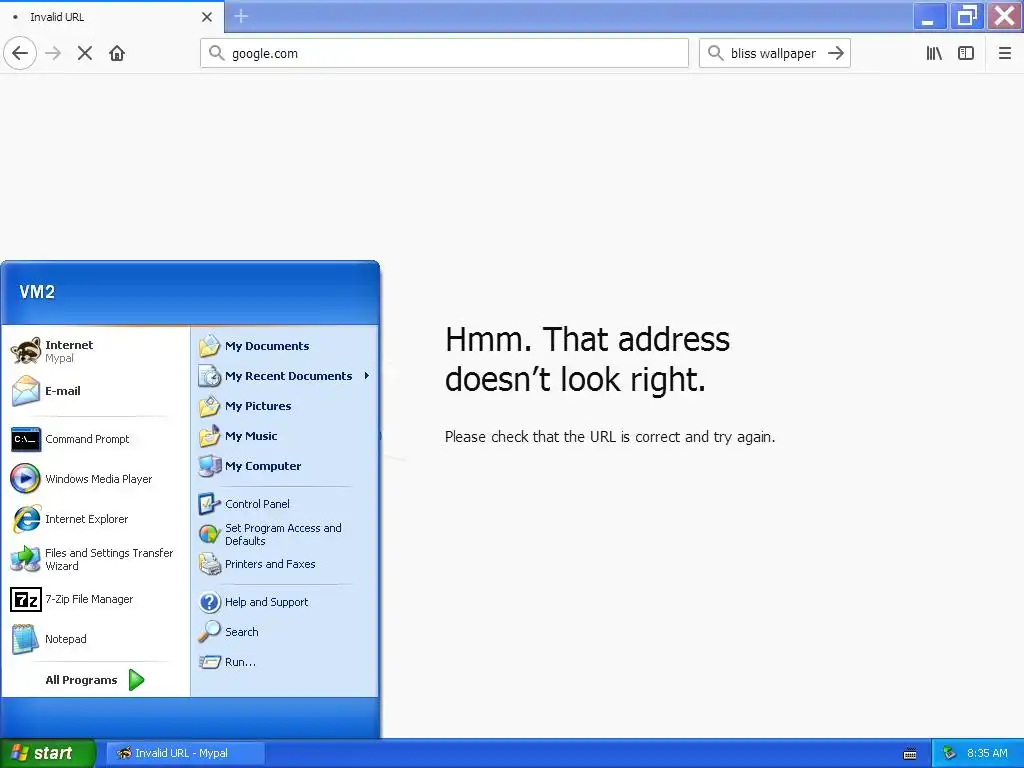1024x768 pixels.
Task: Toggle the sidebar panel icon
Action: (x=966, y=53)
